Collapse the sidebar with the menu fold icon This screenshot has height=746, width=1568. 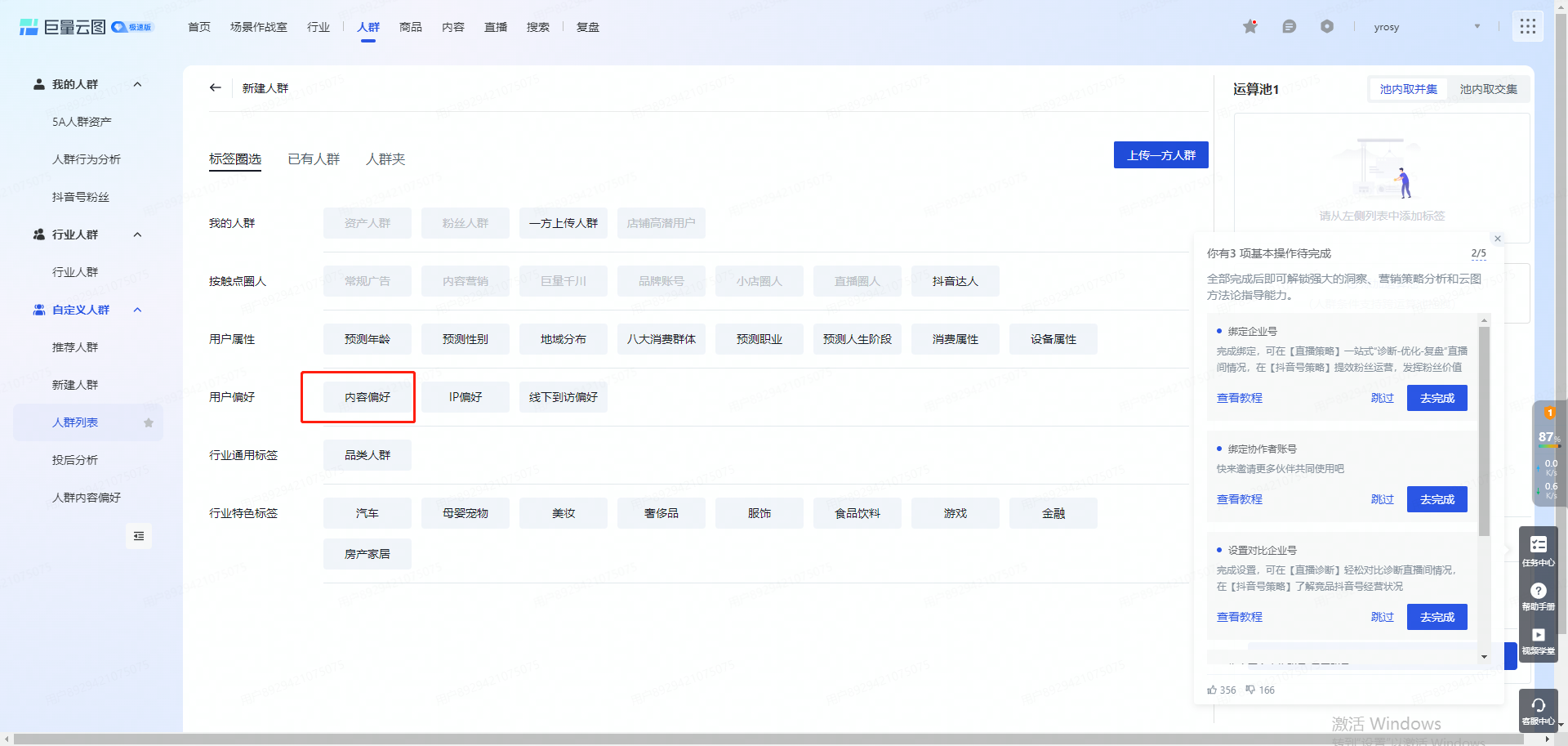pos(139,536)
